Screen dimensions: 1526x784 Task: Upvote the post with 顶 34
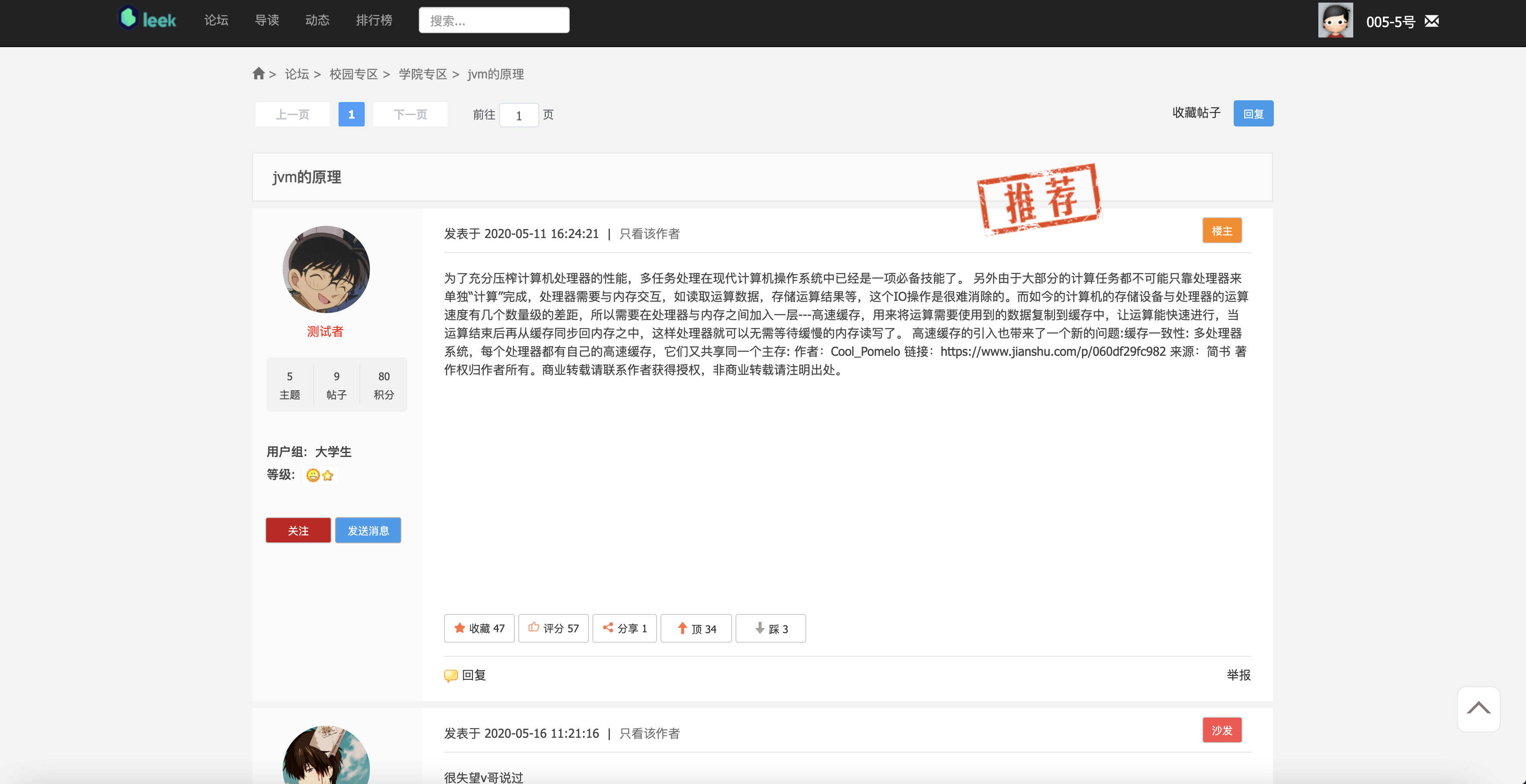pyautogui.click(x=696, y=627)
